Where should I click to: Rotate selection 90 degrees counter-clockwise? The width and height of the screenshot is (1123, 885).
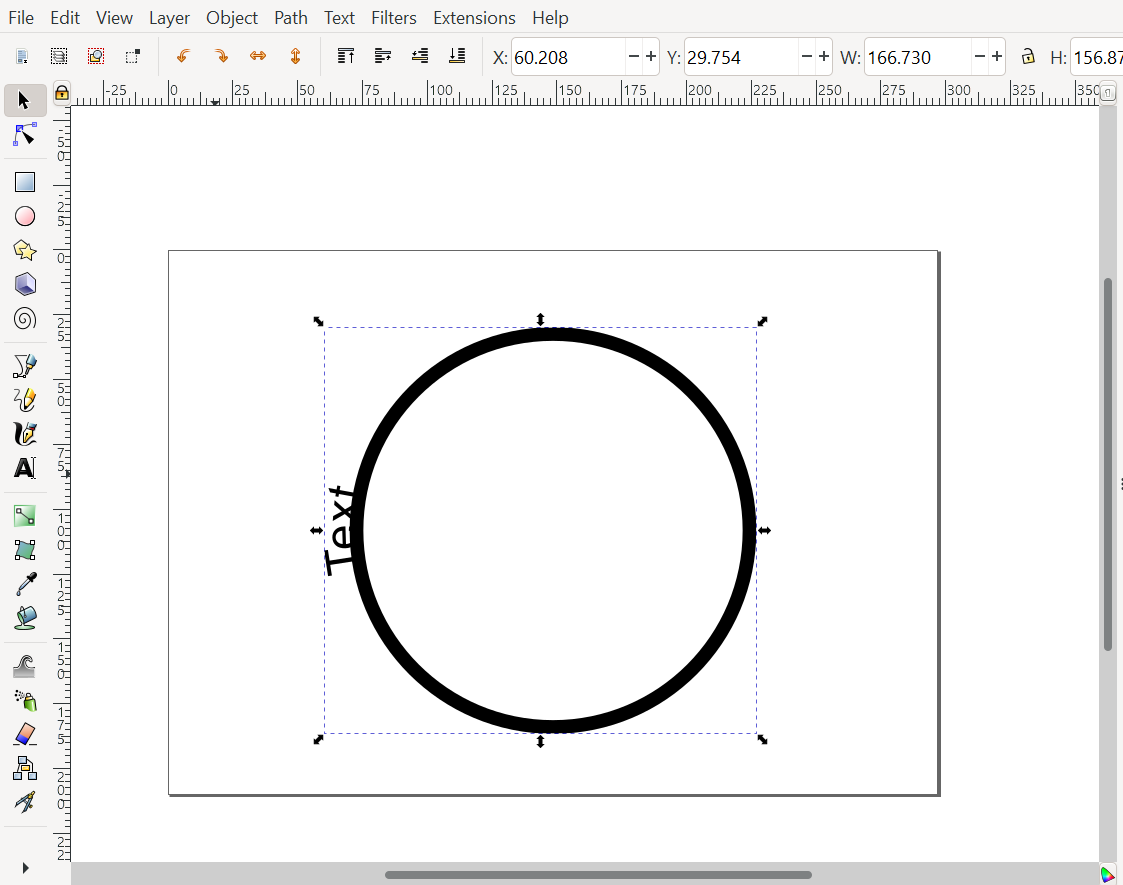tap(183, 57)
